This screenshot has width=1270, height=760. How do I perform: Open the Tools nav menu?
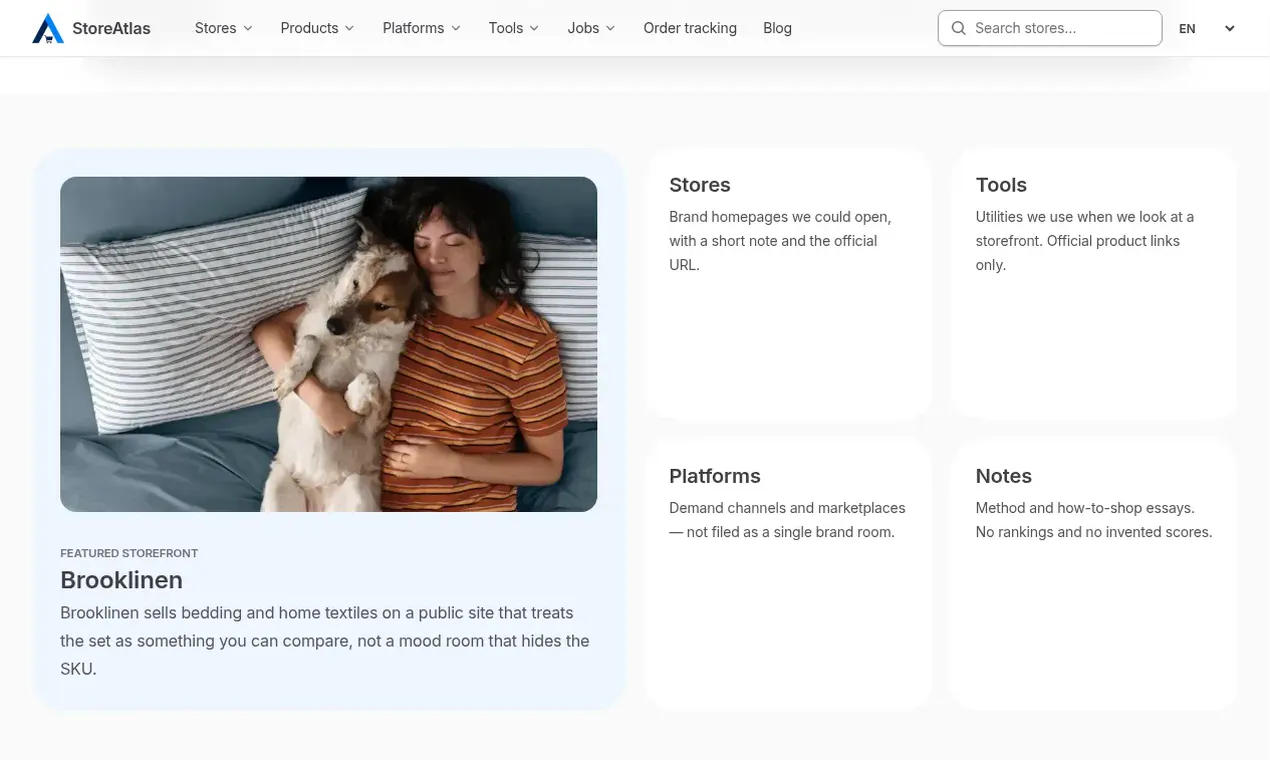(x=514, y=28)
